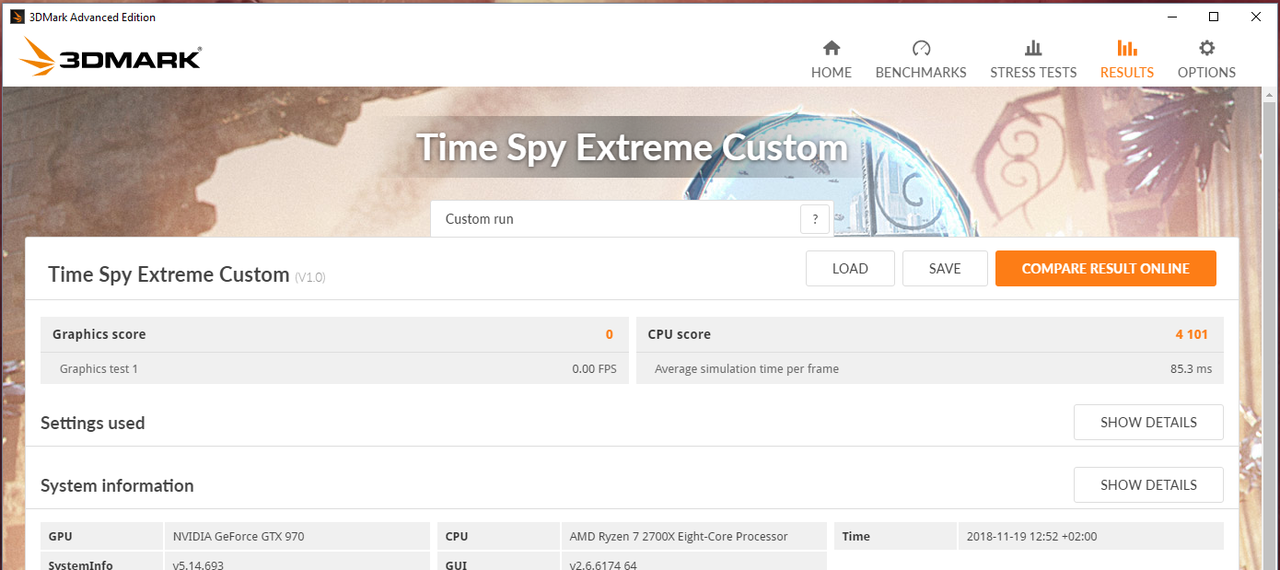Click the (V1.0) version label

(310, 277)
